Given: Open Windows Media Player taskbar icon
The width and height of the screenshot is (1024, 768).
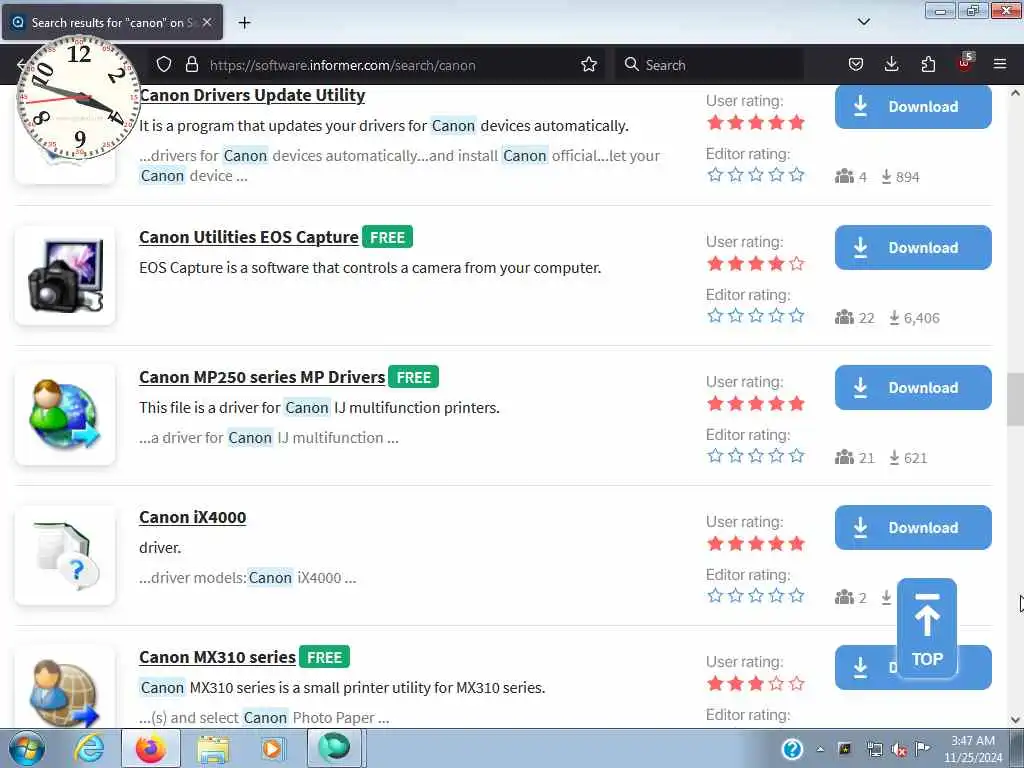Looking at the screenshot, I should [272, 749].
